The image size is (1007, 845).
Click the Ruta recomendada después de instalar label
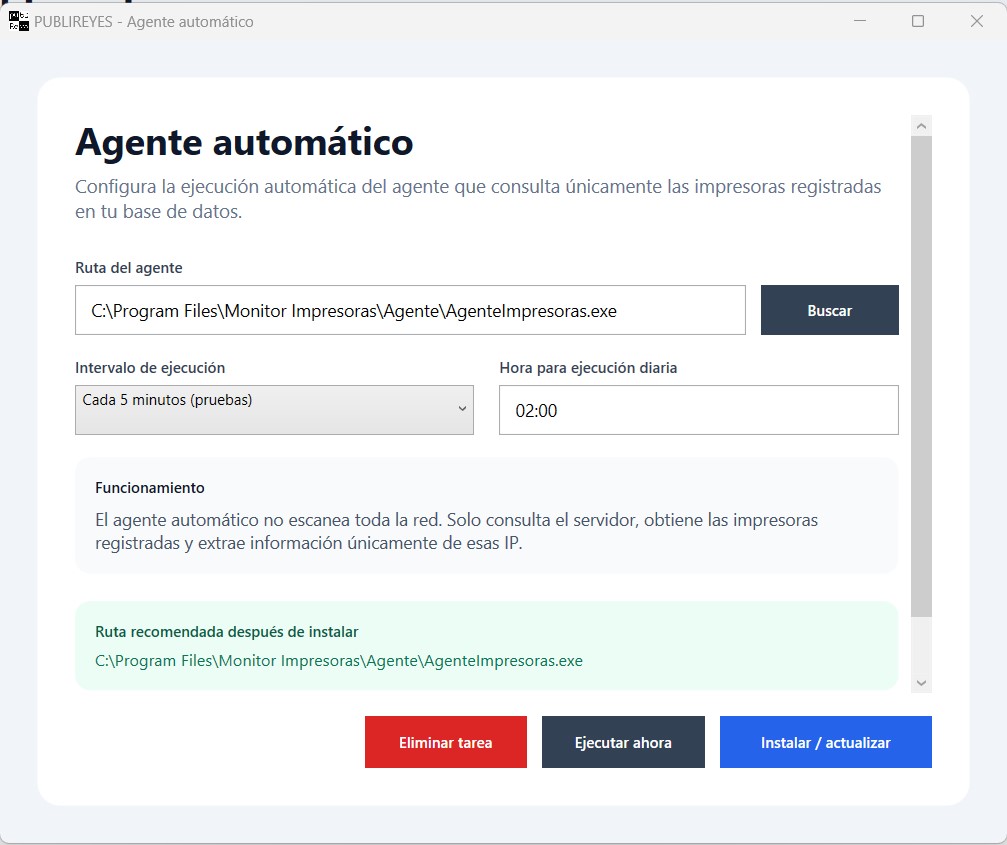227,632
